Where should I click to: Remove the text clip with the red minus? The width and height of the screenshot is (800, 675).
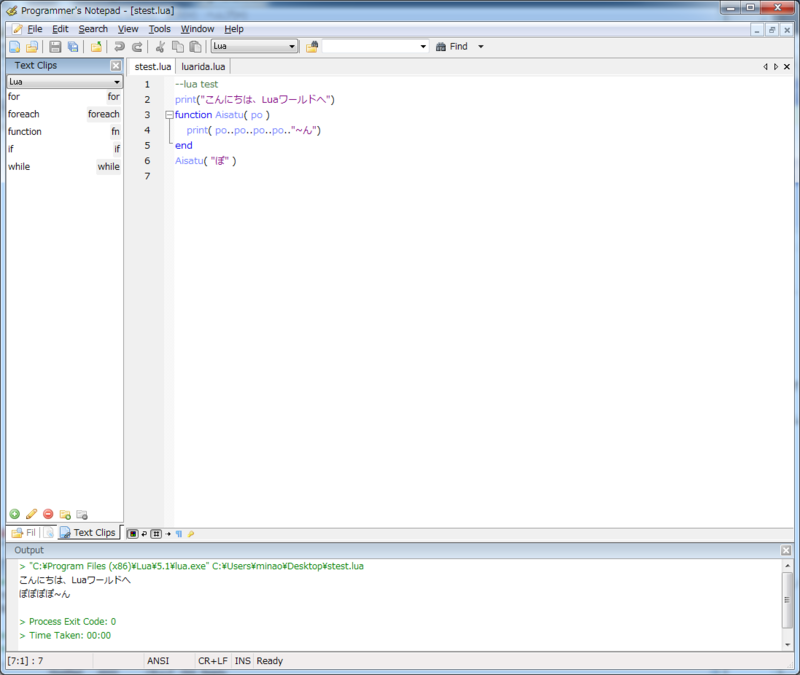48,514
